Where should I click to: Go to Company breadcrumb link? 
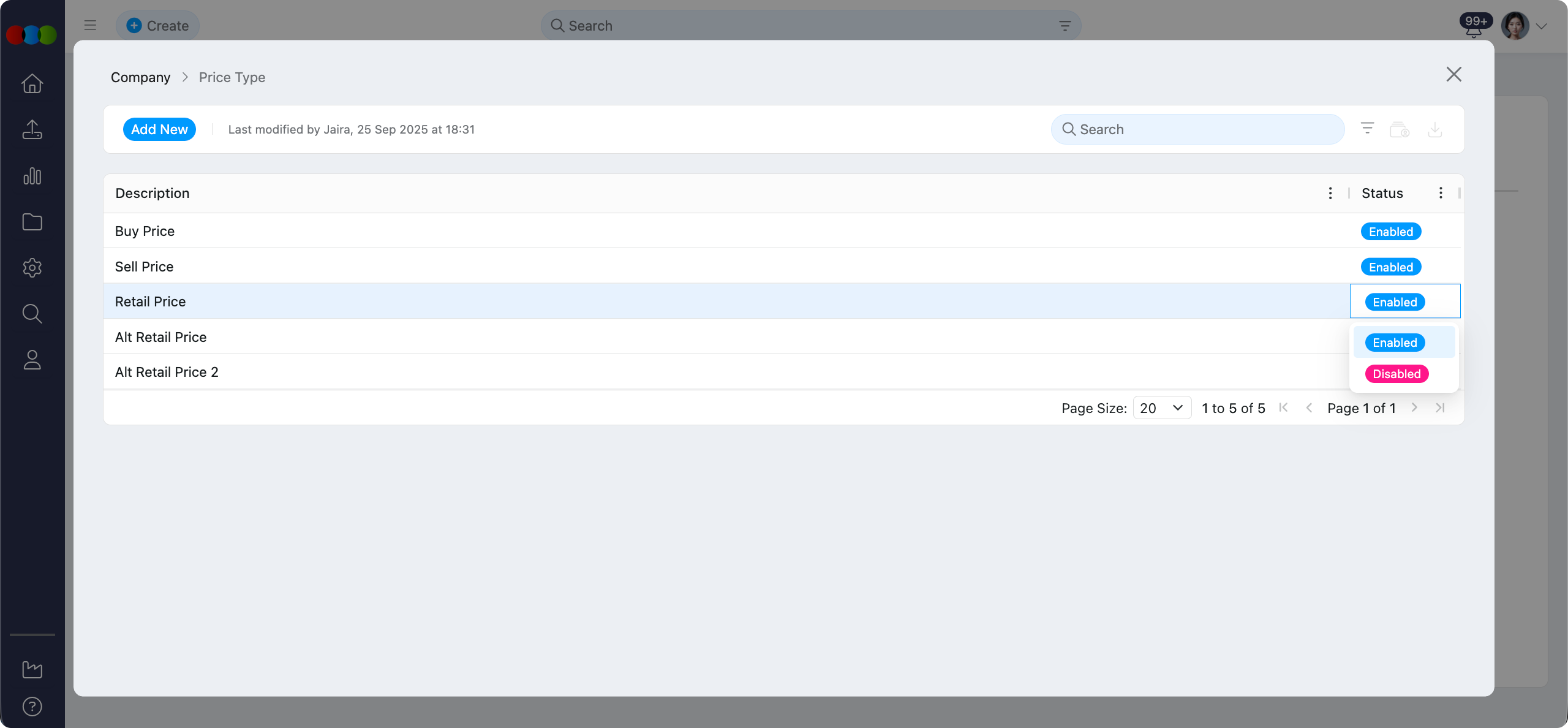140,77
